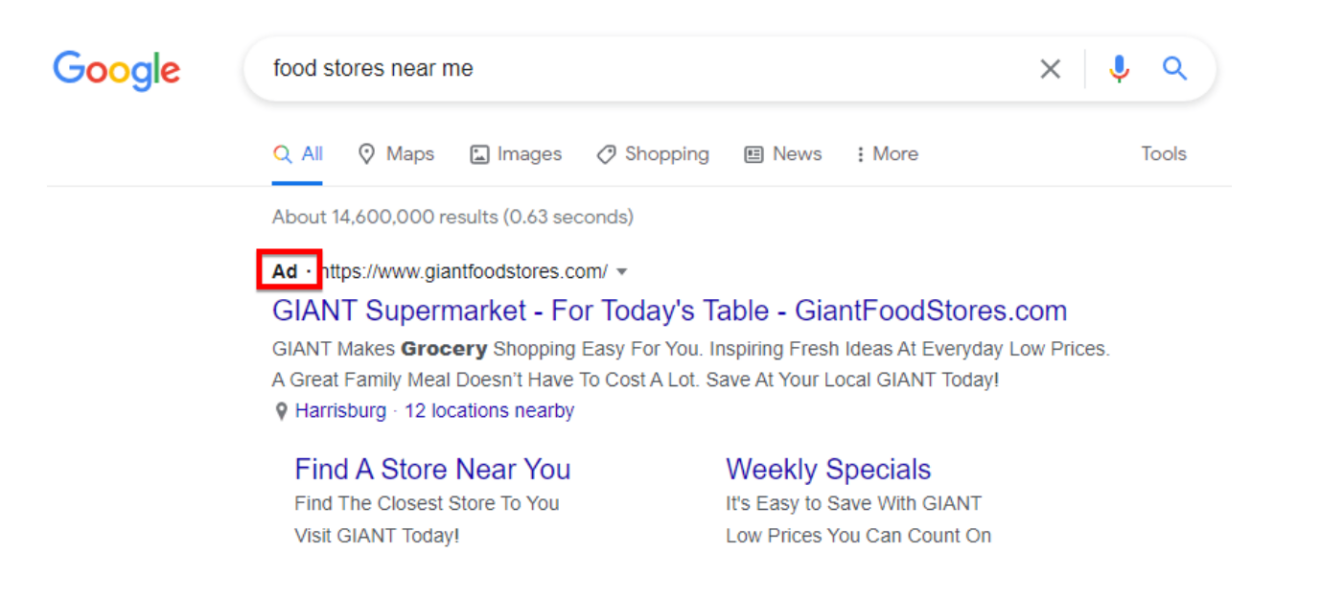The image size is (1321, 600).
Task: Select the Images search icon
Action: pos(481,153)
